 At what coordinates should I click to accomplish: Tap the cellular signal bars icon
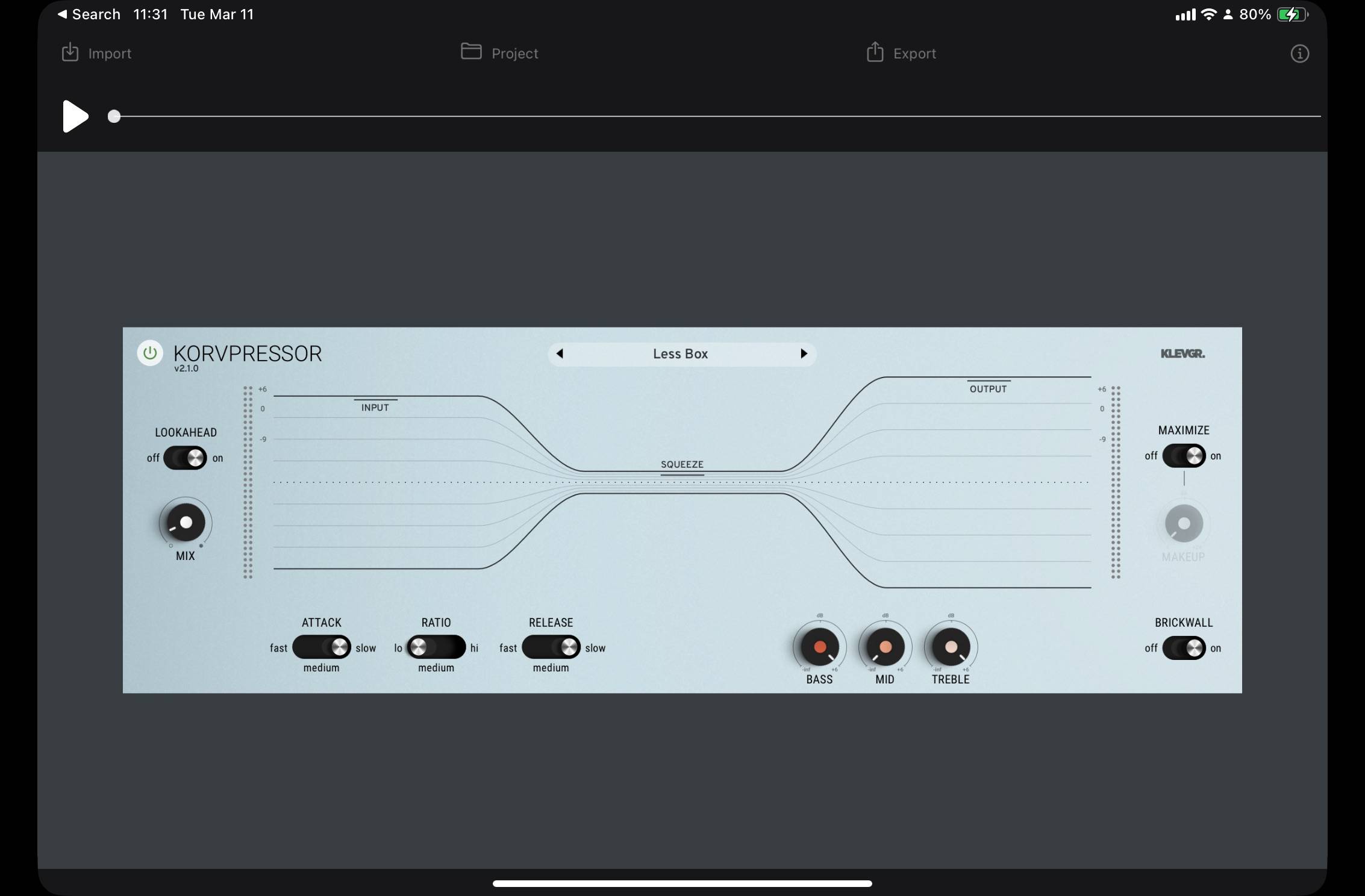click(1185, 15)
